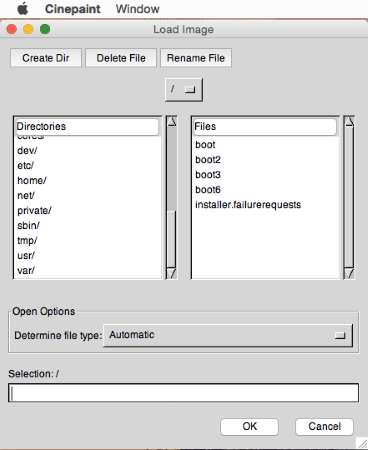Viewport: 368px width, 450px height.
Task: Click the Rename File button
Action: coord(196,58)
